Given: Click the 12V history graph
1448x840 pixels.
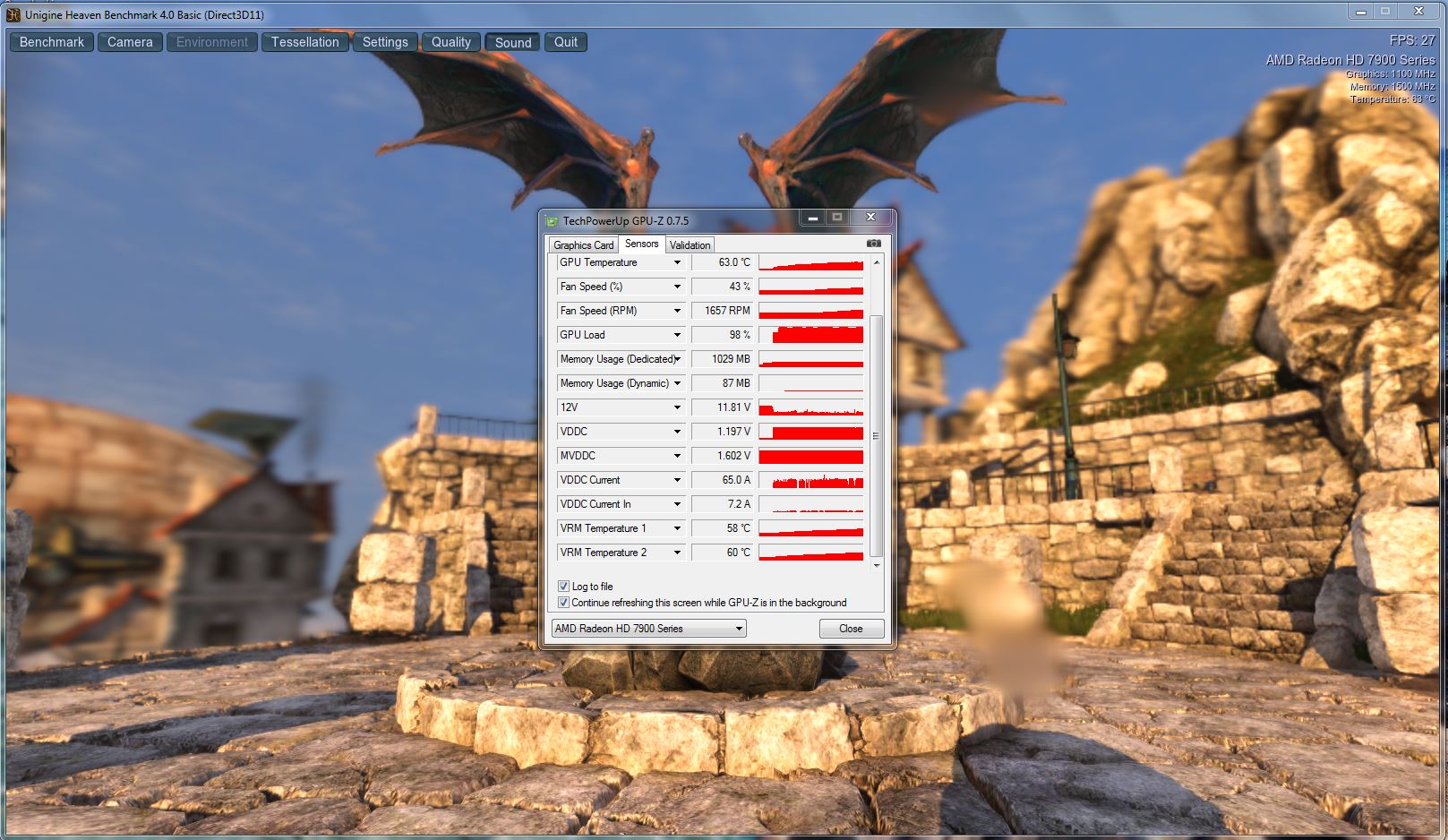Looking at the screenshot, I should (811, 407).
